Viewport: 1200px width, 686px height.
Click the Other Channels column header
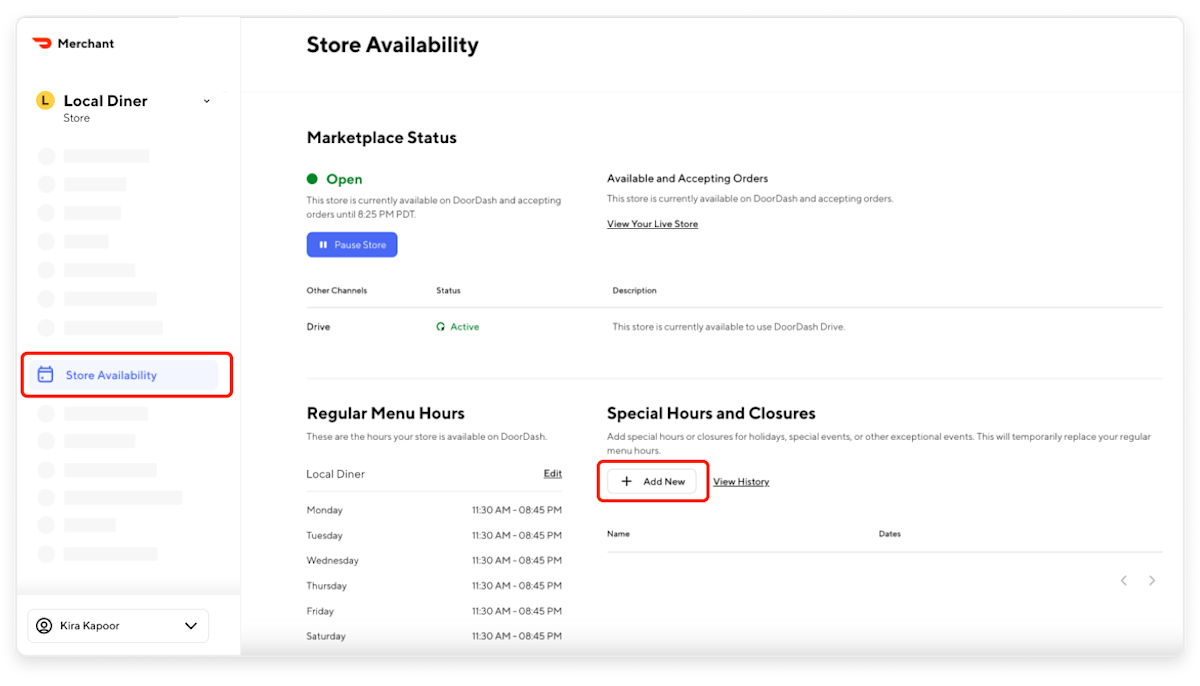tap(337, 291)
